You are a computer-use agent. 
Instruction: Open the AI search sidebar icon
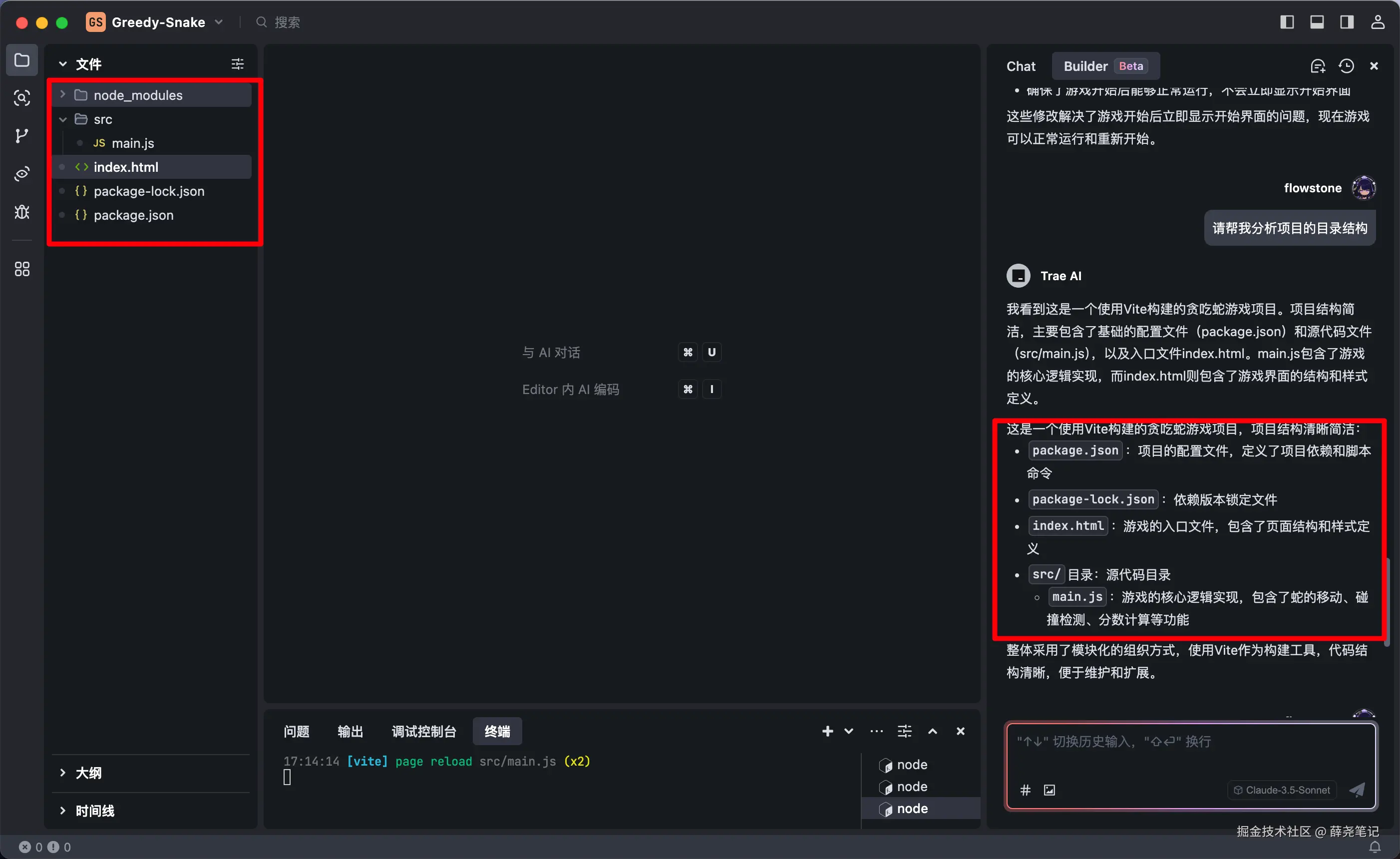pos(21,98)
